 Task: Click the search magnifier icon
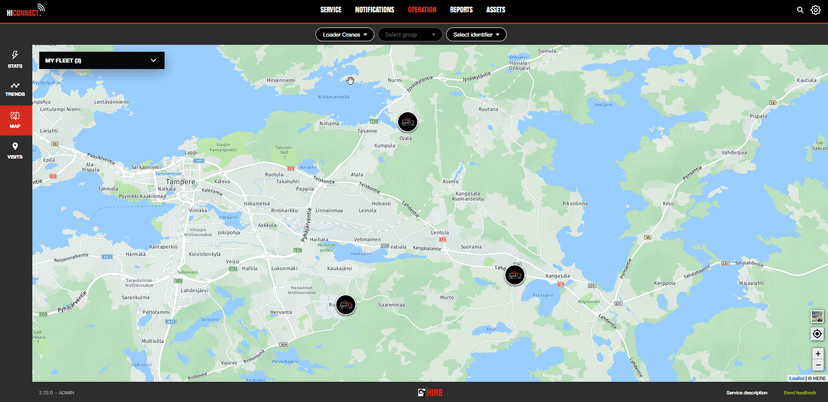click(x=800, y=10)
